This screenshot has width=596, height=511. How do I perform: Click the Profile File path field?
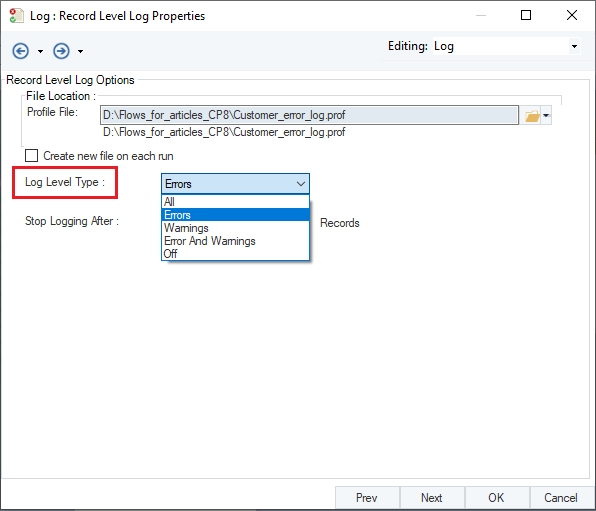[x=309, y=115]
